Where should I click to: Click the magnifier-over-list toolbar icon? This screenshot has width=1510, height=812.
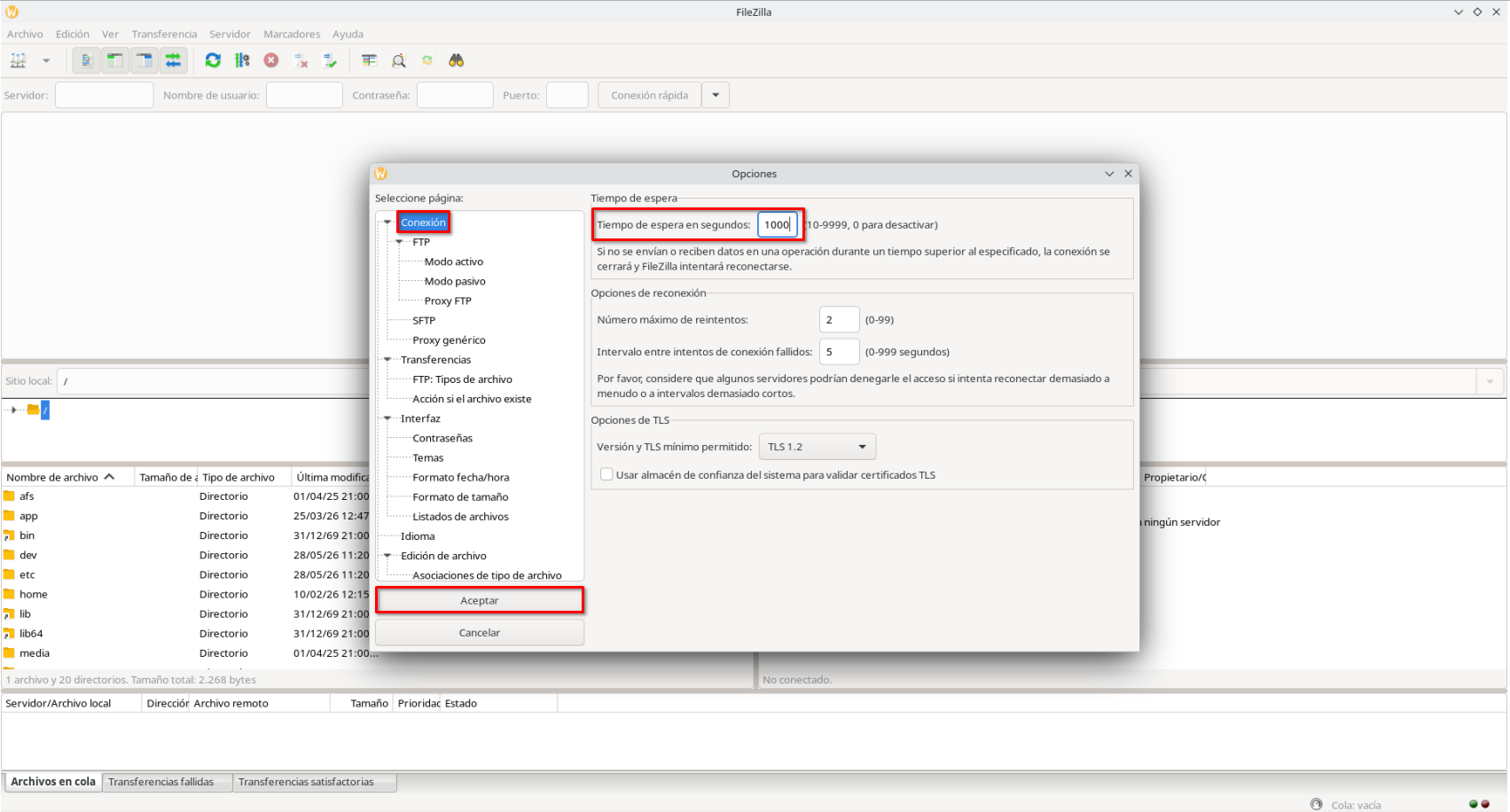point(399,60)
